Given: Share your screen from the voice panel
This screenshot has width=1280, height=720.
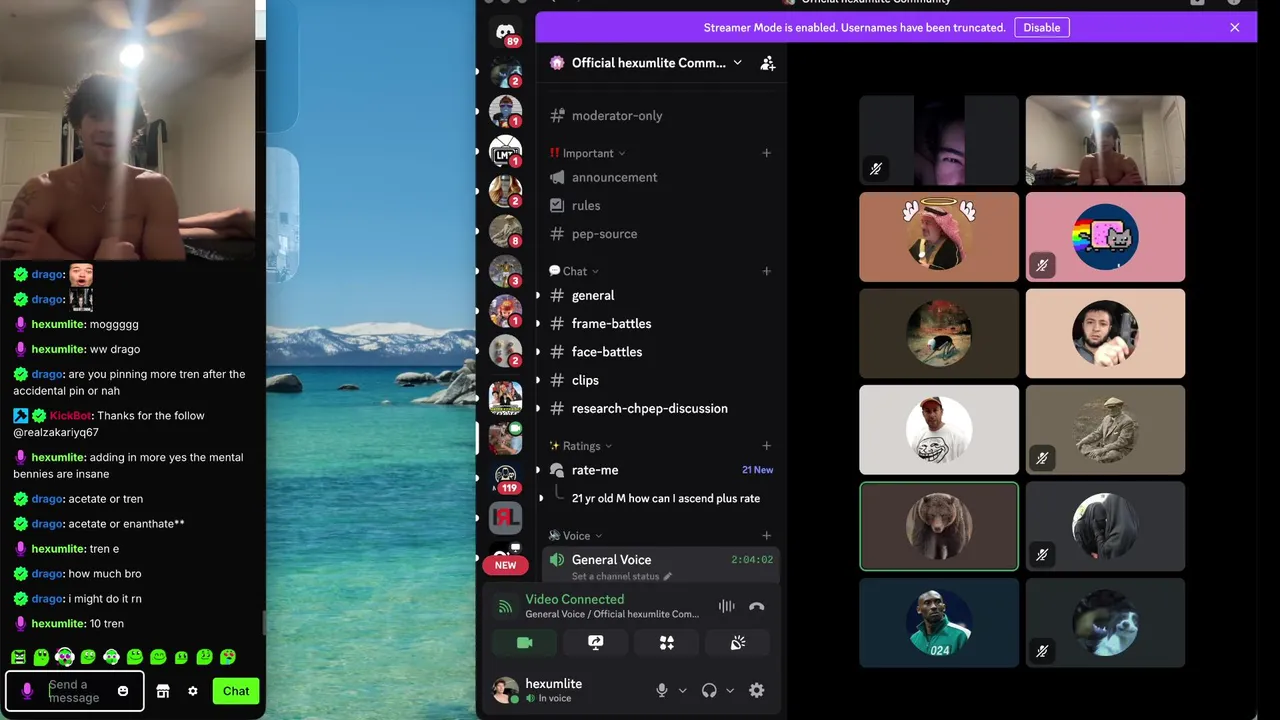Looking at the screenshot, I should point(596,643).
